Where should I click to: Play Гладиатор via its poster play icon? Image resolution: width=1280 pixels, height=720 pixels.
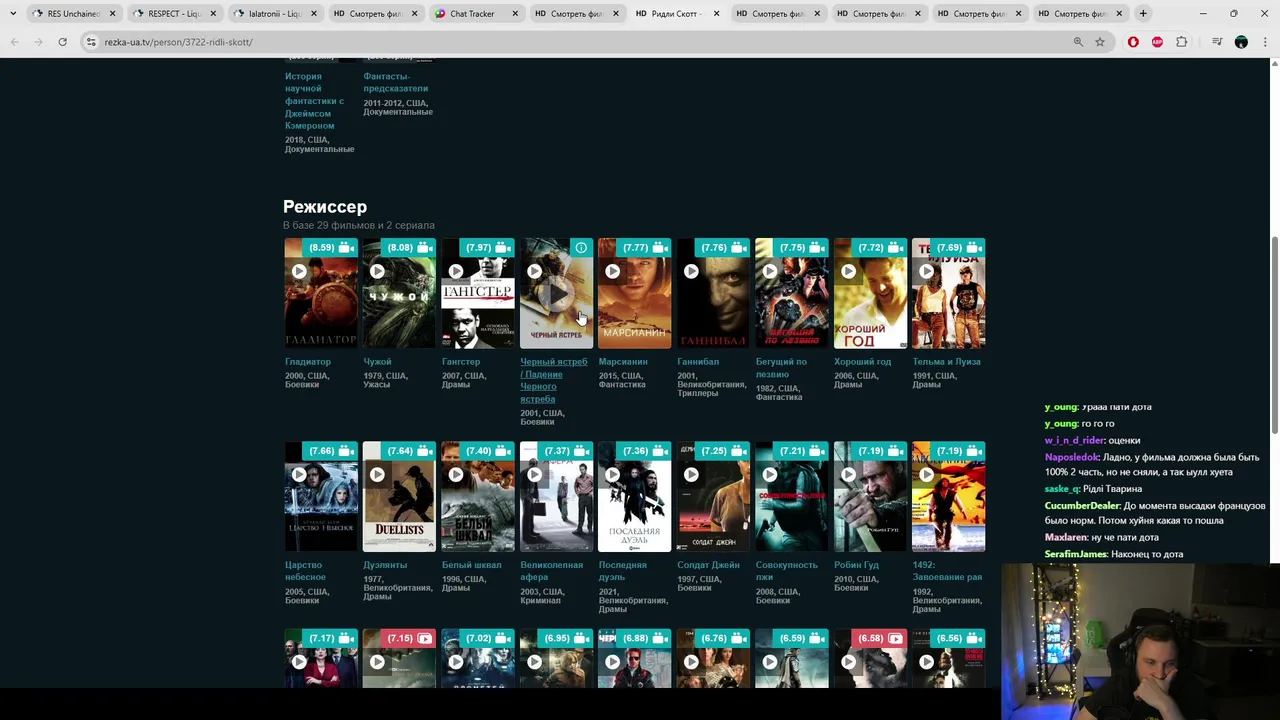click(299, 271)
